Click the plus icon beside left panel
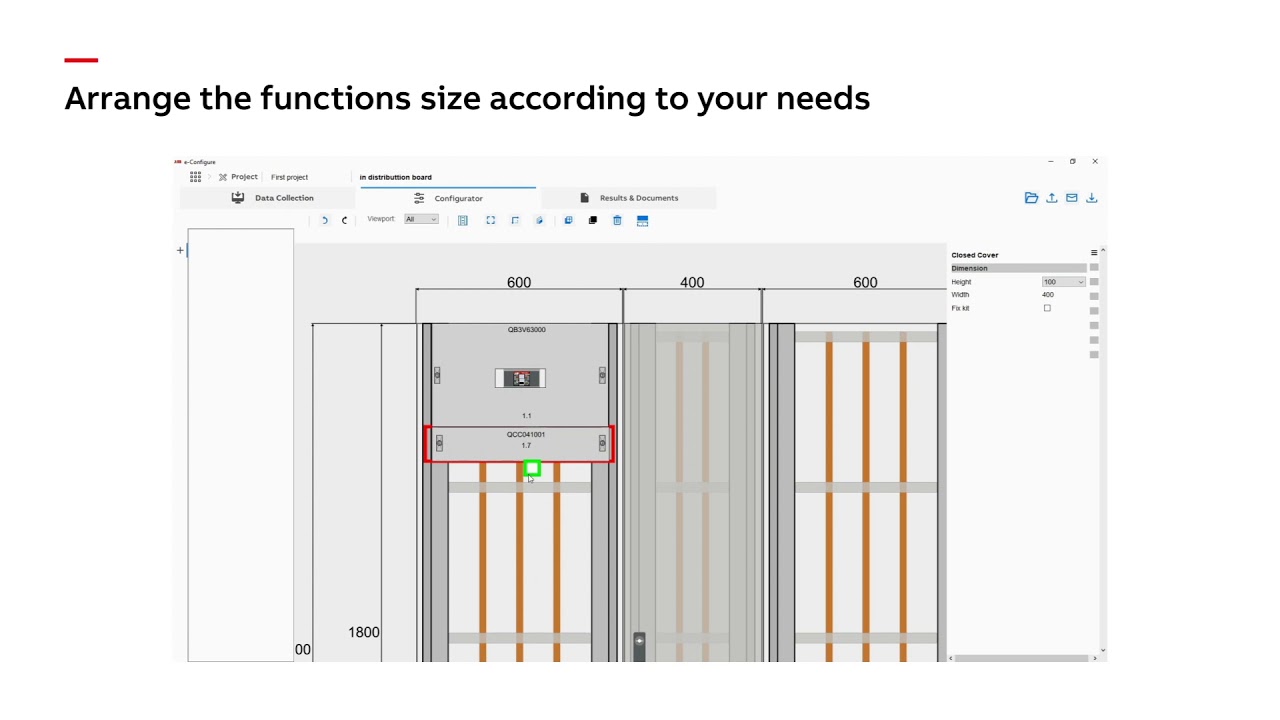The height and width of the screenshot is (720, 1280). [x=180, y=250]
